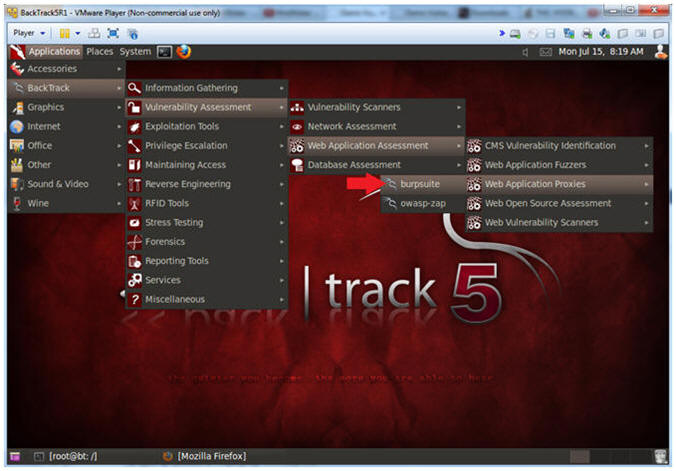Open the pause button dropdown arrow
The height and width of the screenshot is (471, 676).
coord(78,33)
